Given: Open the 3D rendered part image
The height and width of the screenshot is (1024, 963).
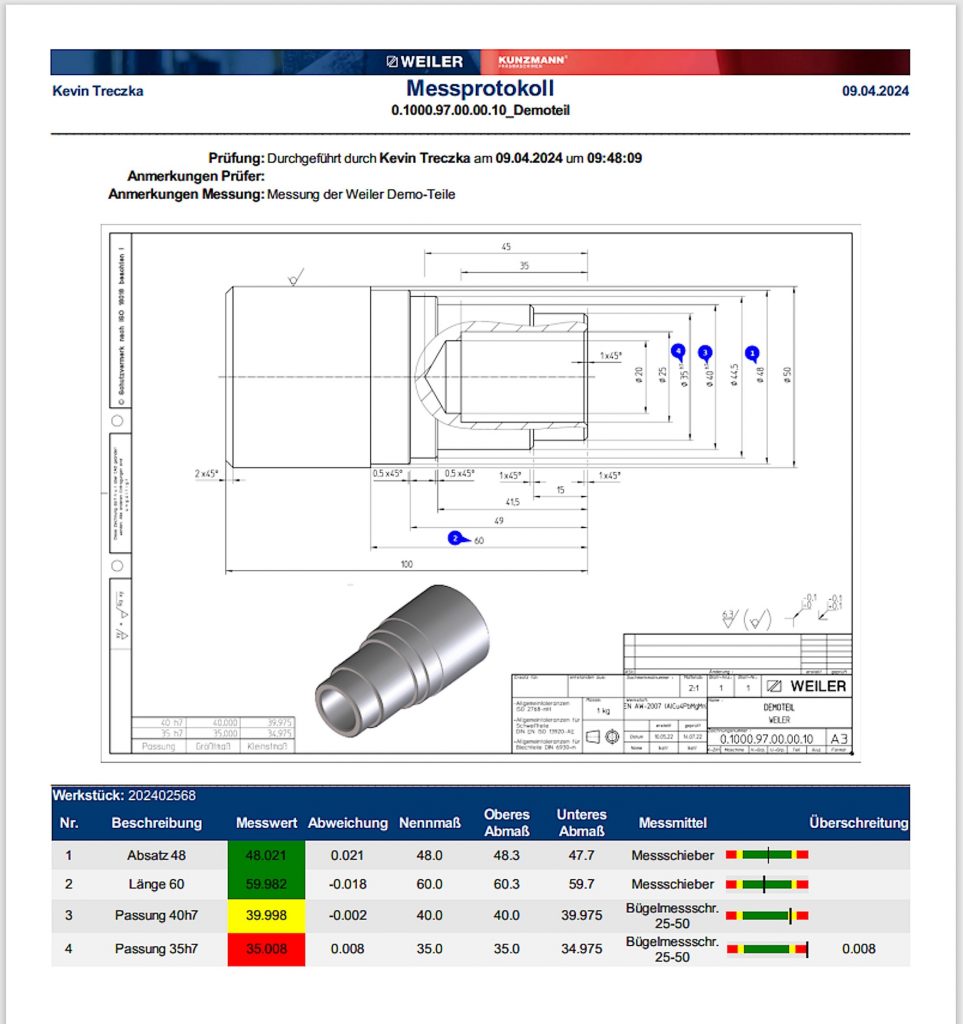Looking at the screenshot, I should coord(401,662).
